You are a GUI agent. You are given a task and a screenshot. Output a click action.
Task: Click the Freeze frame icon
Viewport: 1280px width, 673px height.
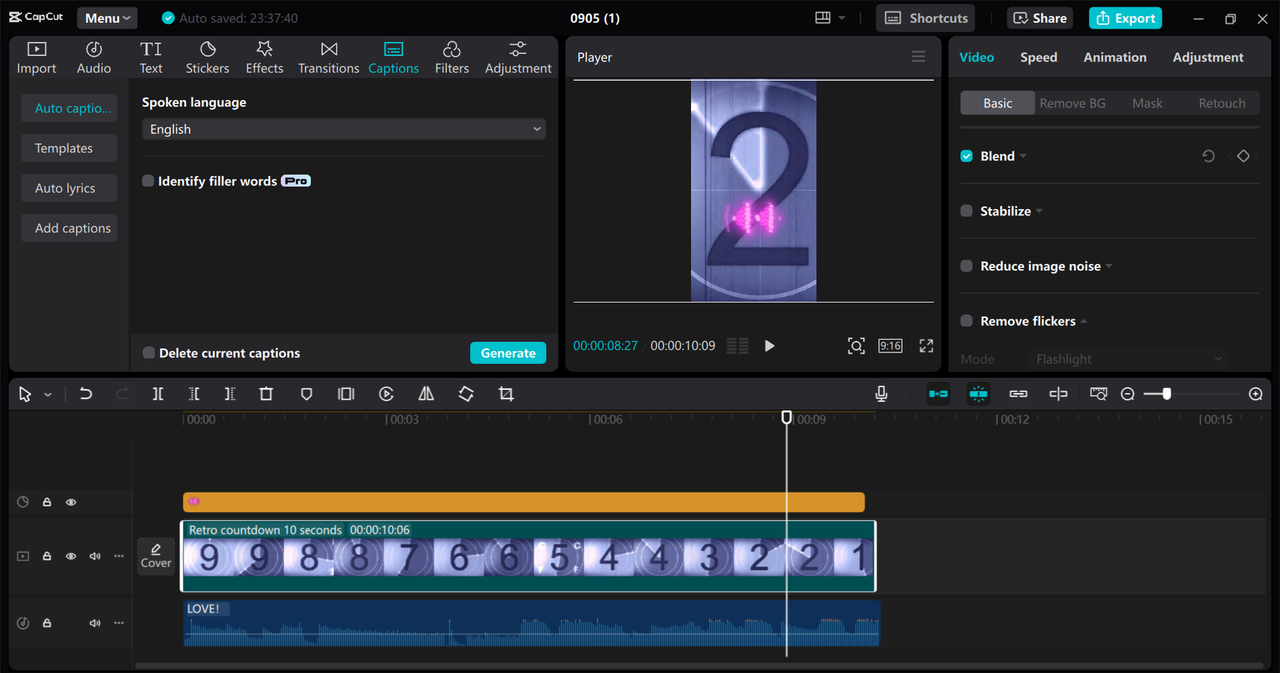coord(346,394)
